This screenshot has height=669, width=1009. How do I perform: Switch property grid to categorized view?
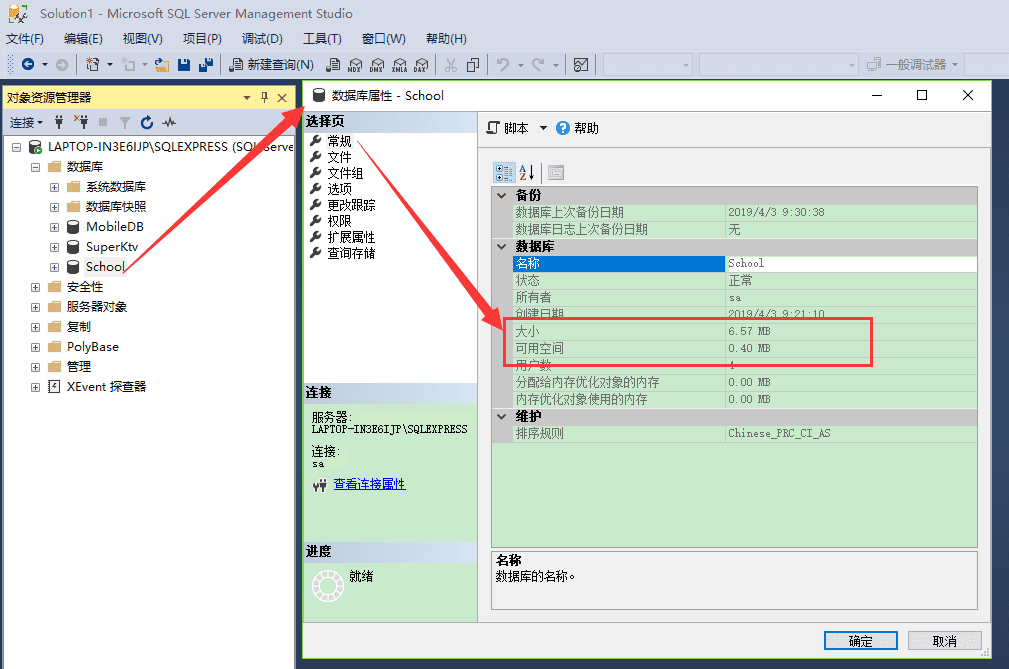point(504,172)
